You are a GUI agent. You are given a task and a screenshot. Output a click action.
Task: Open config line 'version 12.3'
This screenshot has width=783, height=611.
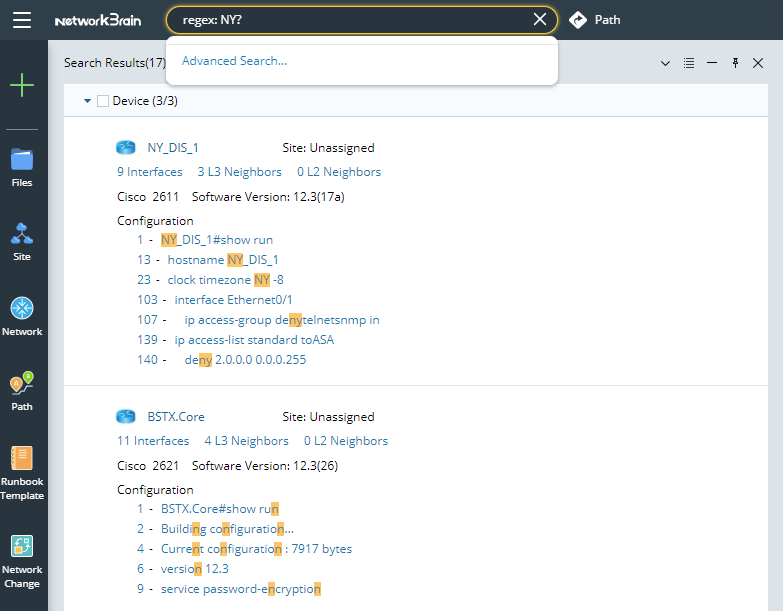click(x=195, y=569)
